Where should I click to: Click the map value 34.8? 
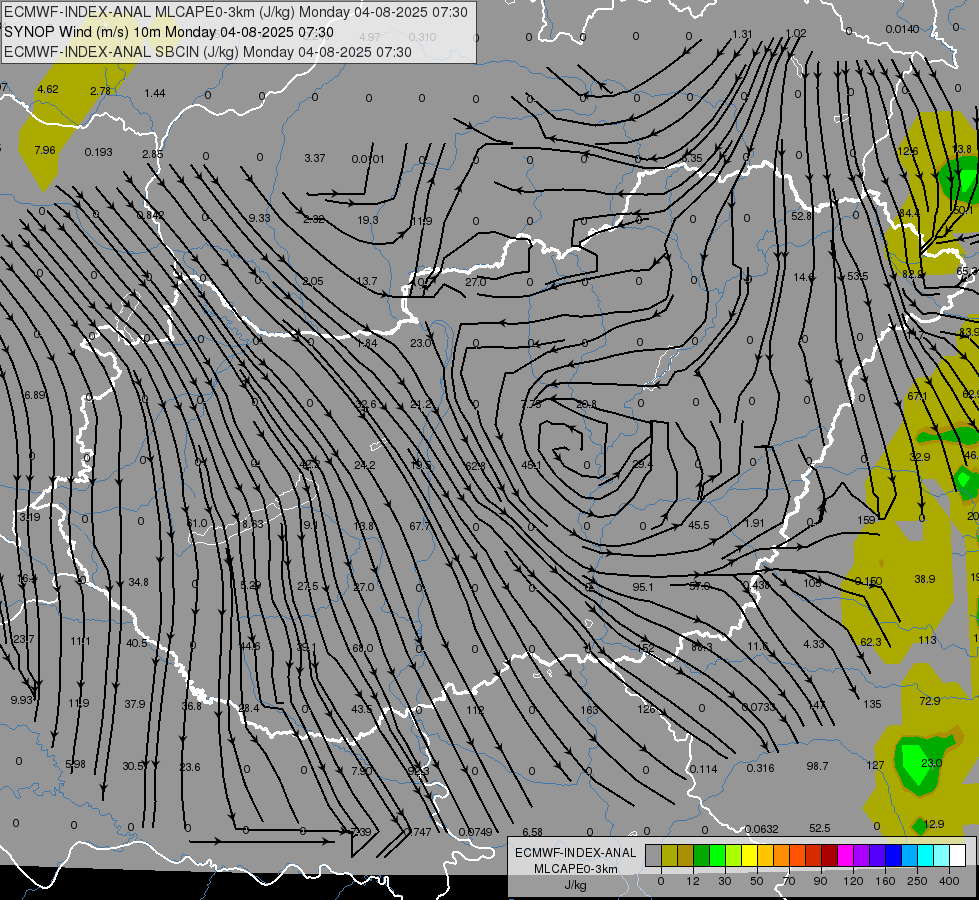click(139, 582)
